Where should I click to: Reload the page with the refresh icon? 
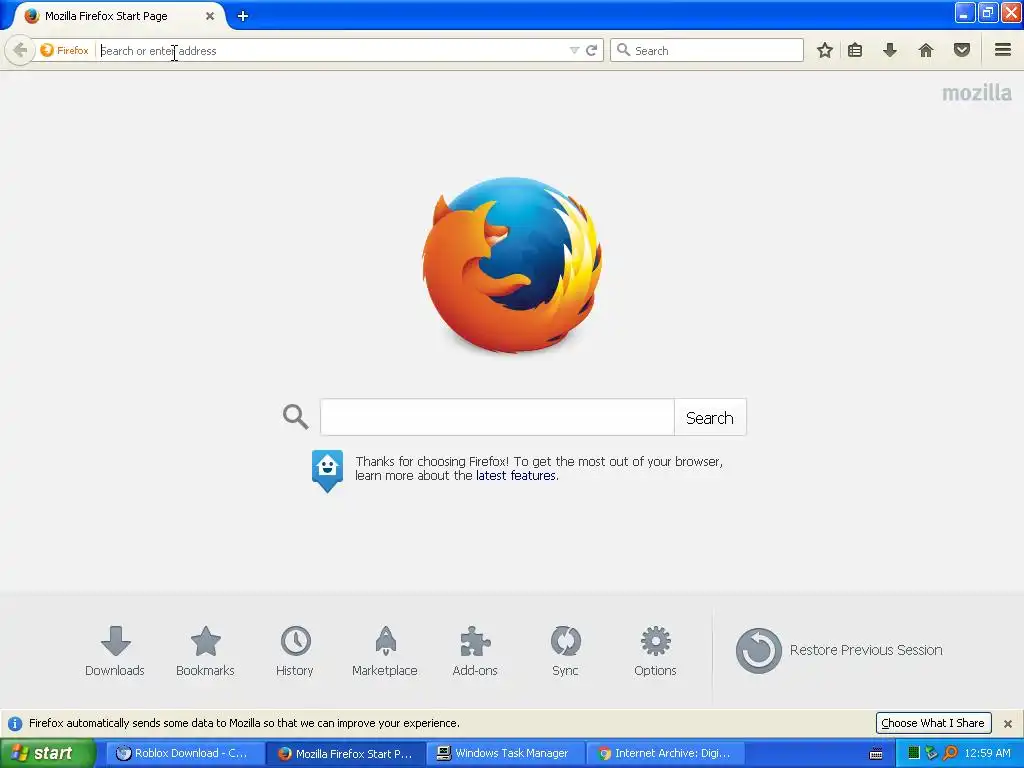592,50
